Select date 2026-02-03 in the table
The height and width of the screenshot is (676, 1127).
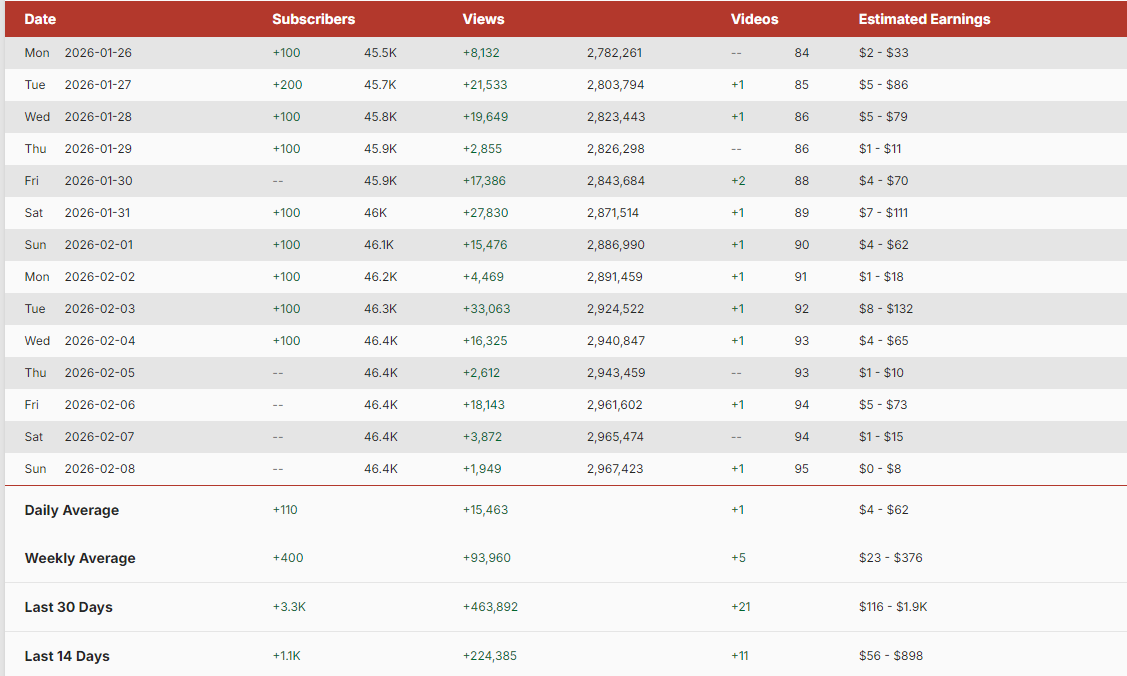[100, 309]
